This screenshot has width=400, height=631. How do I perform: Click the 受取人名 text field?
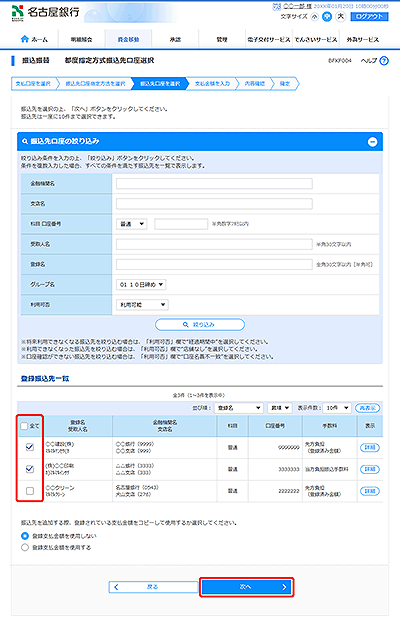[x=214, y=244]
